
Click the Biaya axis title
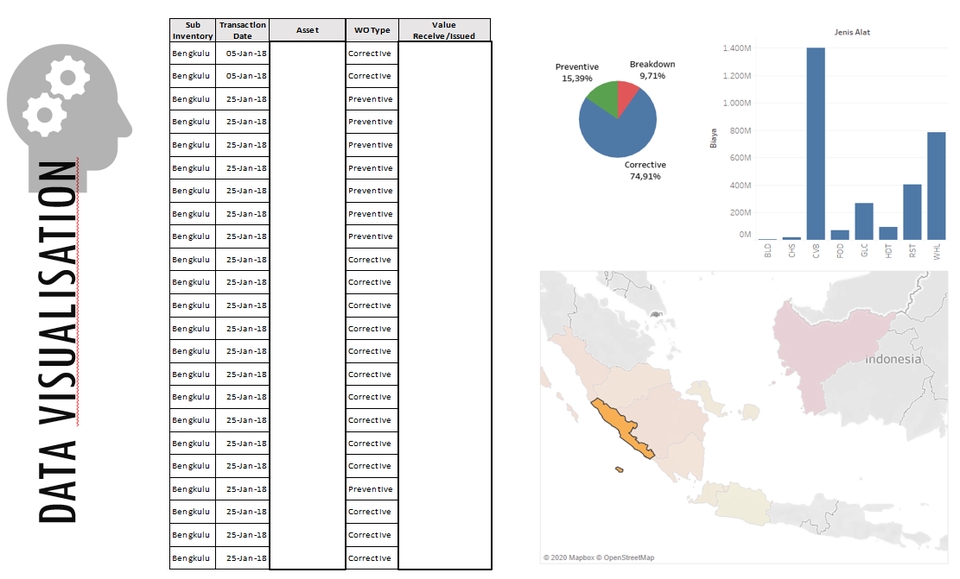click(713, 138)
